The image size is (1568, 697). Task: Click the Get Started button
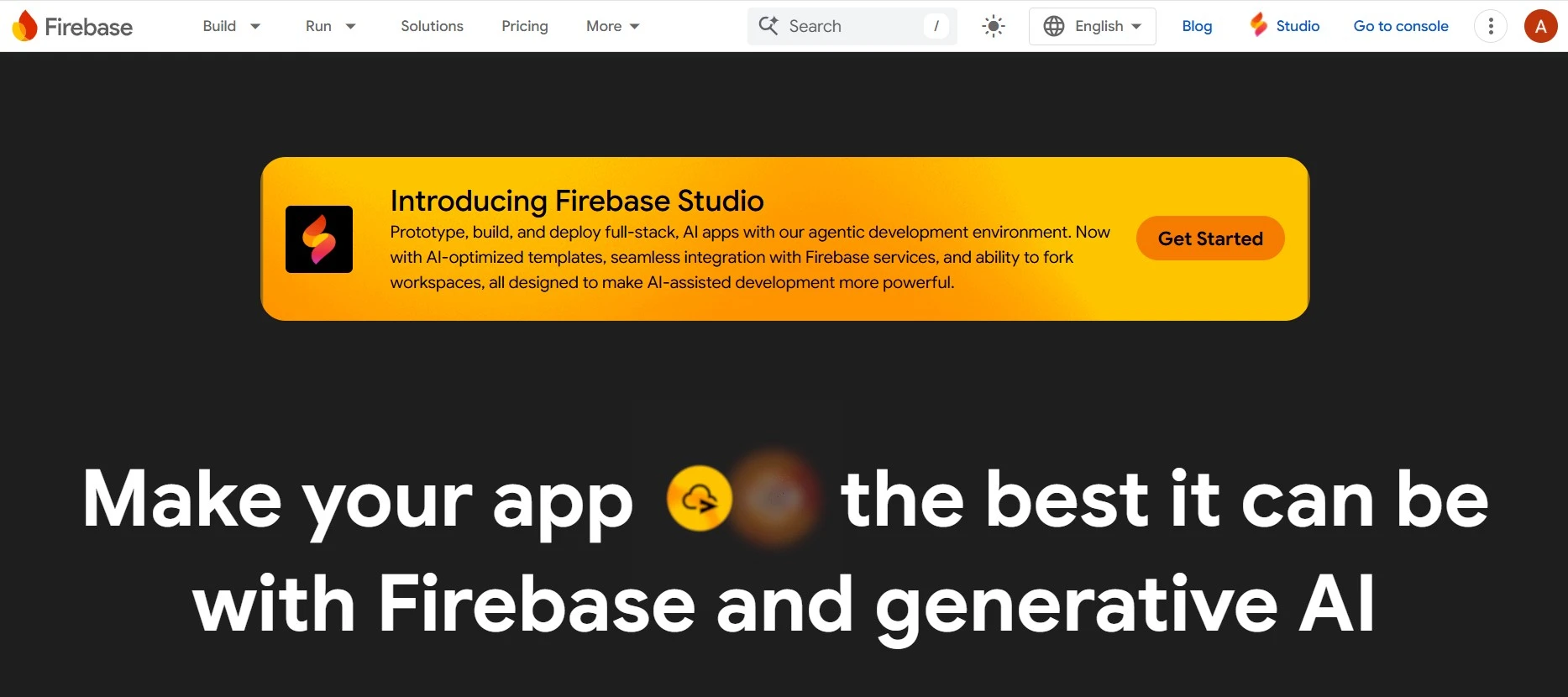1210,238
